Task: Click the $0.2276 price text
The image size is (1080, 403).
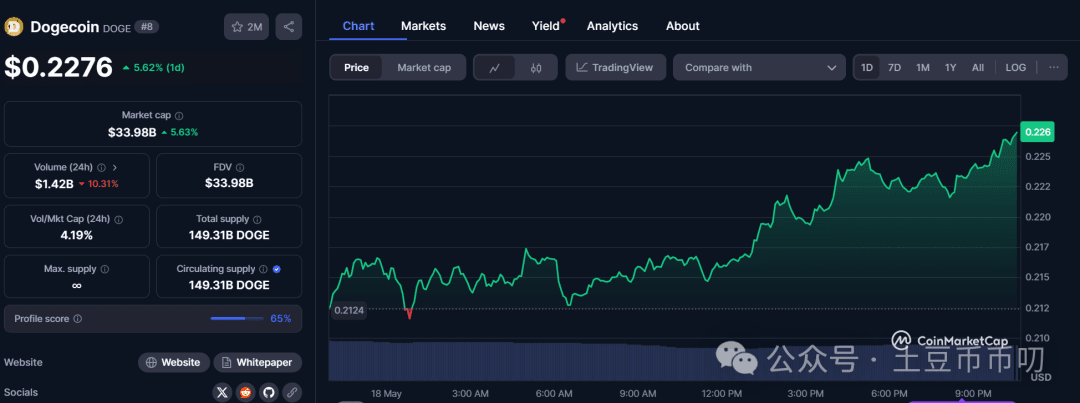Action: (x=59, y=68)
